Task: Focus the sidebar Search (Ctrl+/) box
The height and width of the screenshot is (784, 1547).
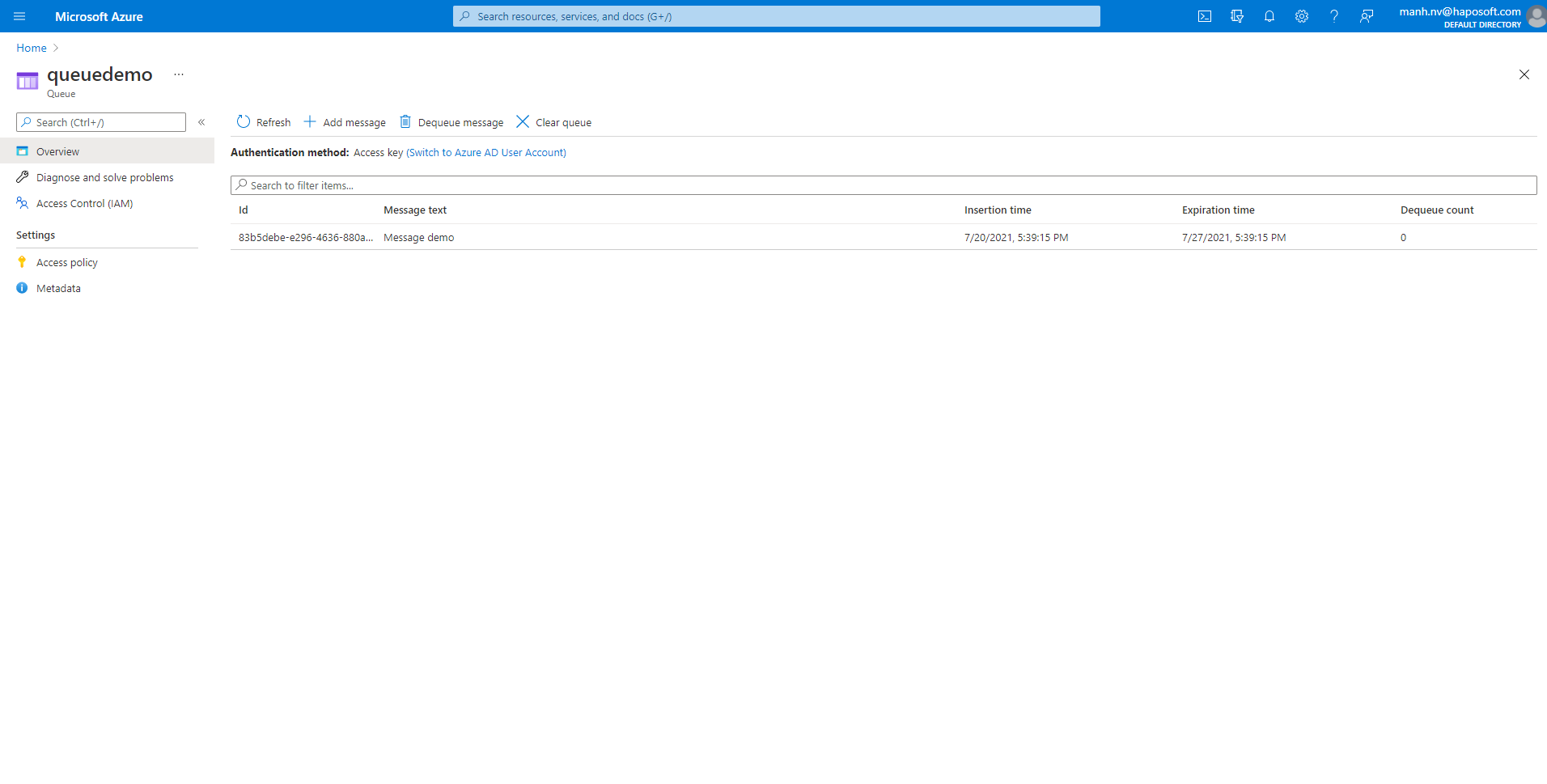Action: pos(101,122)
